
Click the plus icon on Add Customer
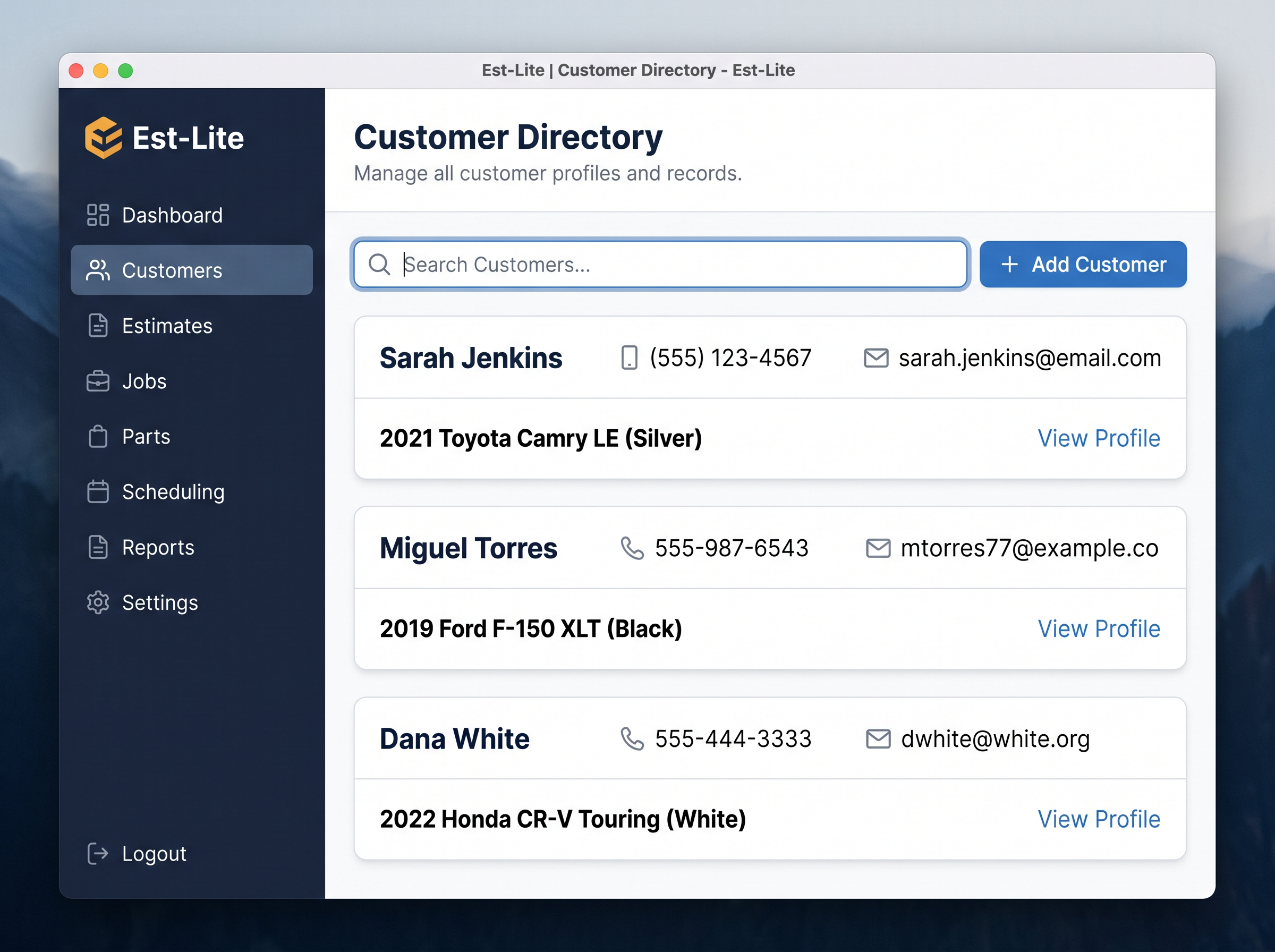(x=1009, y=265)
